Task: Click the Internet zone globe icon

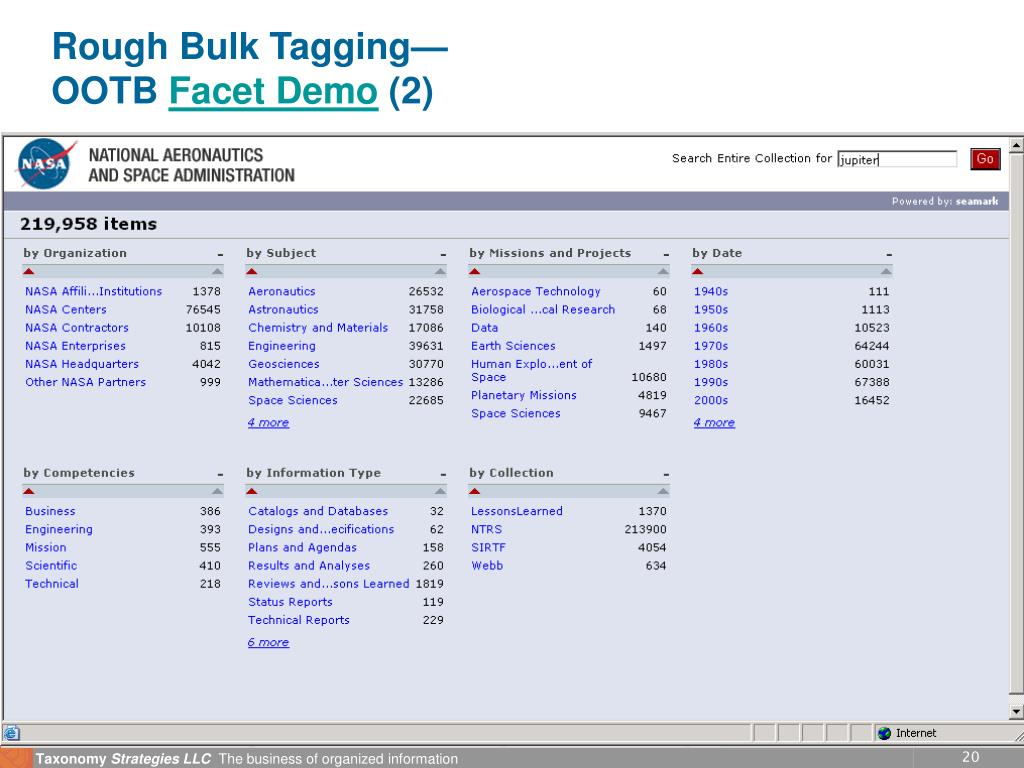Action: pyautogui.click(x=884, y=733)
